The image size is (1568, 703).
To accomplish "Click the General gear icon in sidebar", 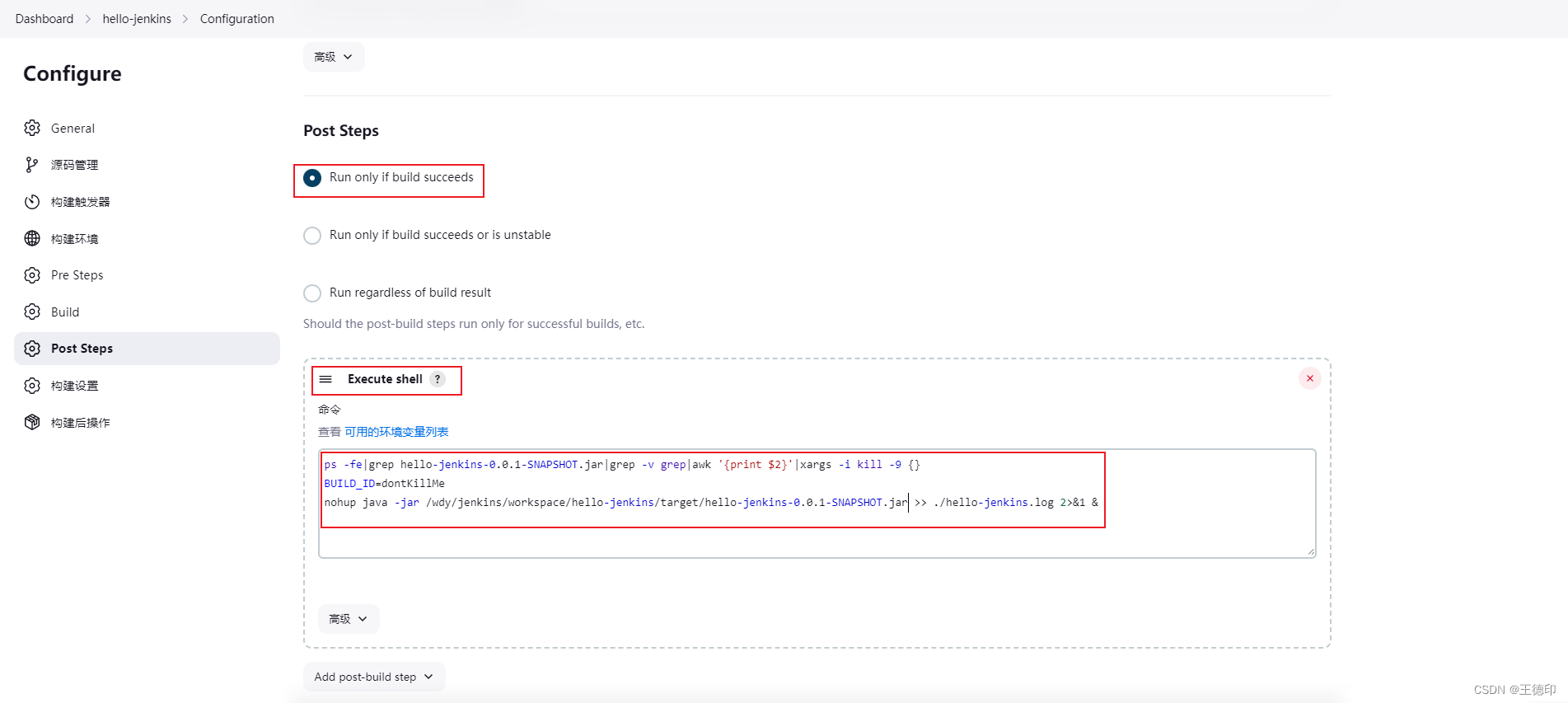I will [32, 128].
